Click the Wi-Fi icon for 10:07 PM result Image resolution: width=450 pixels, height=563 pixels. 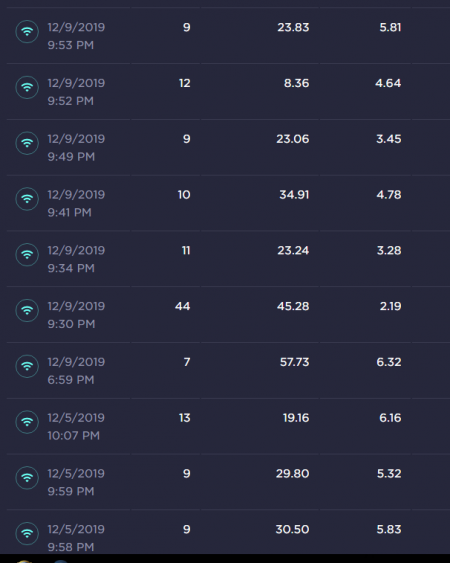point(27,422)
